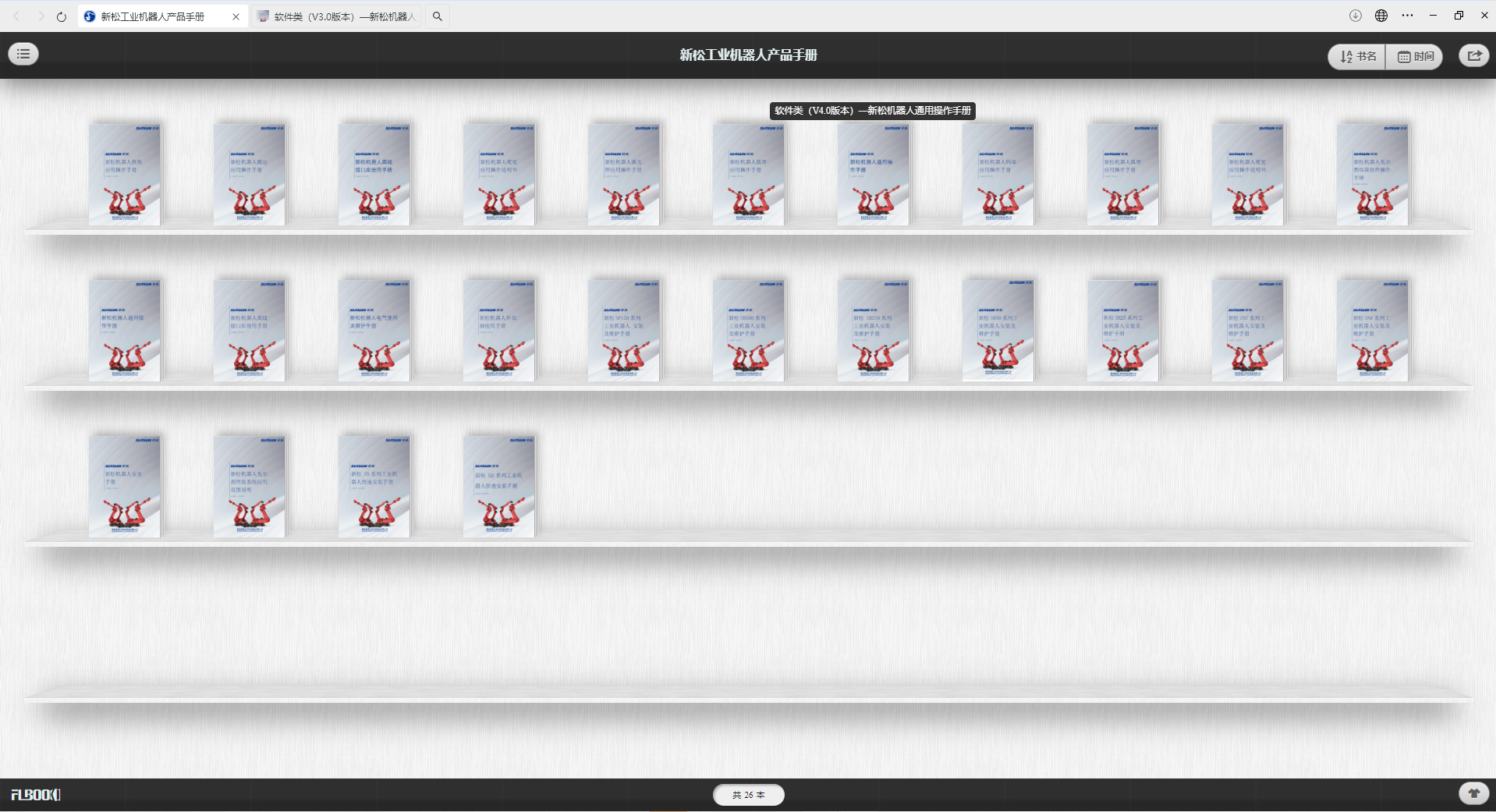Open the browser three-dot more menu
The width and height of the screenshot is (1496, 812).
(x=1407, y=16)
